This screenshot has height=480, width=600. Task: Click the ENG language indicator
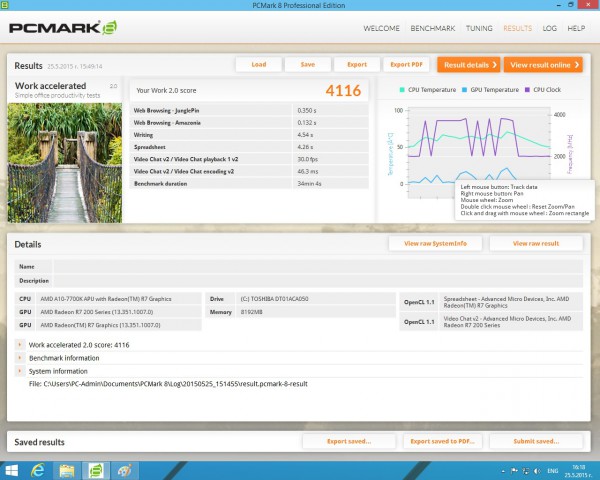[553, 471]
